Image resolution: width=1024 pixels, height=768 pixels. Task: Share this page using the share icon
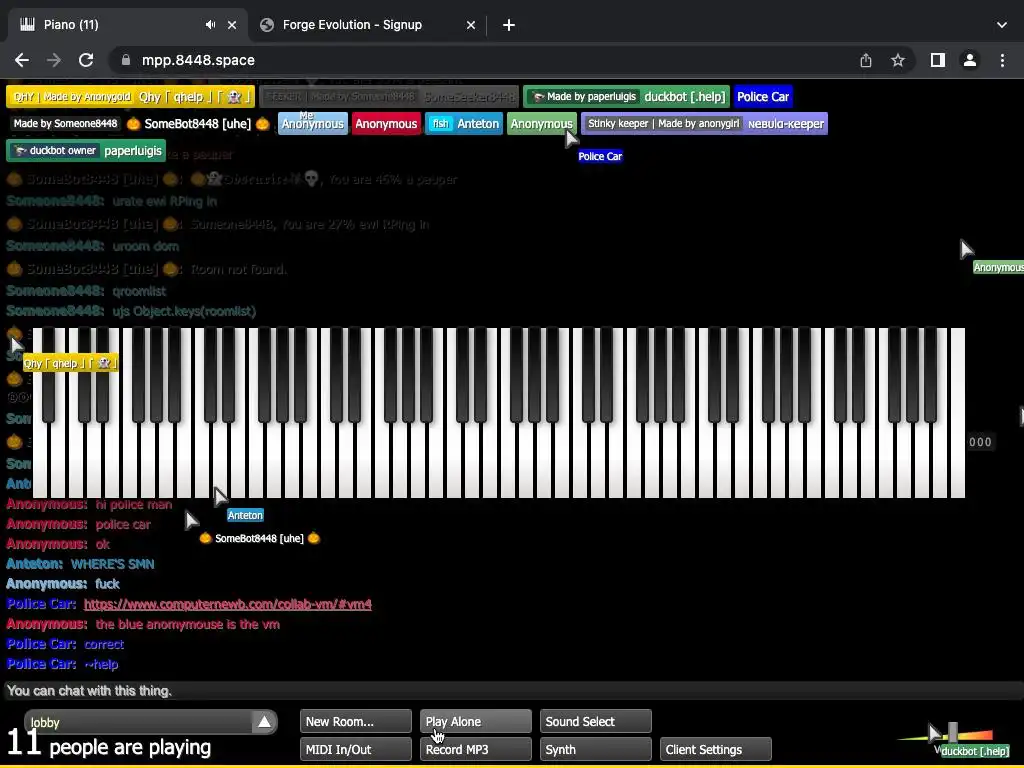[x=866, y=60]
